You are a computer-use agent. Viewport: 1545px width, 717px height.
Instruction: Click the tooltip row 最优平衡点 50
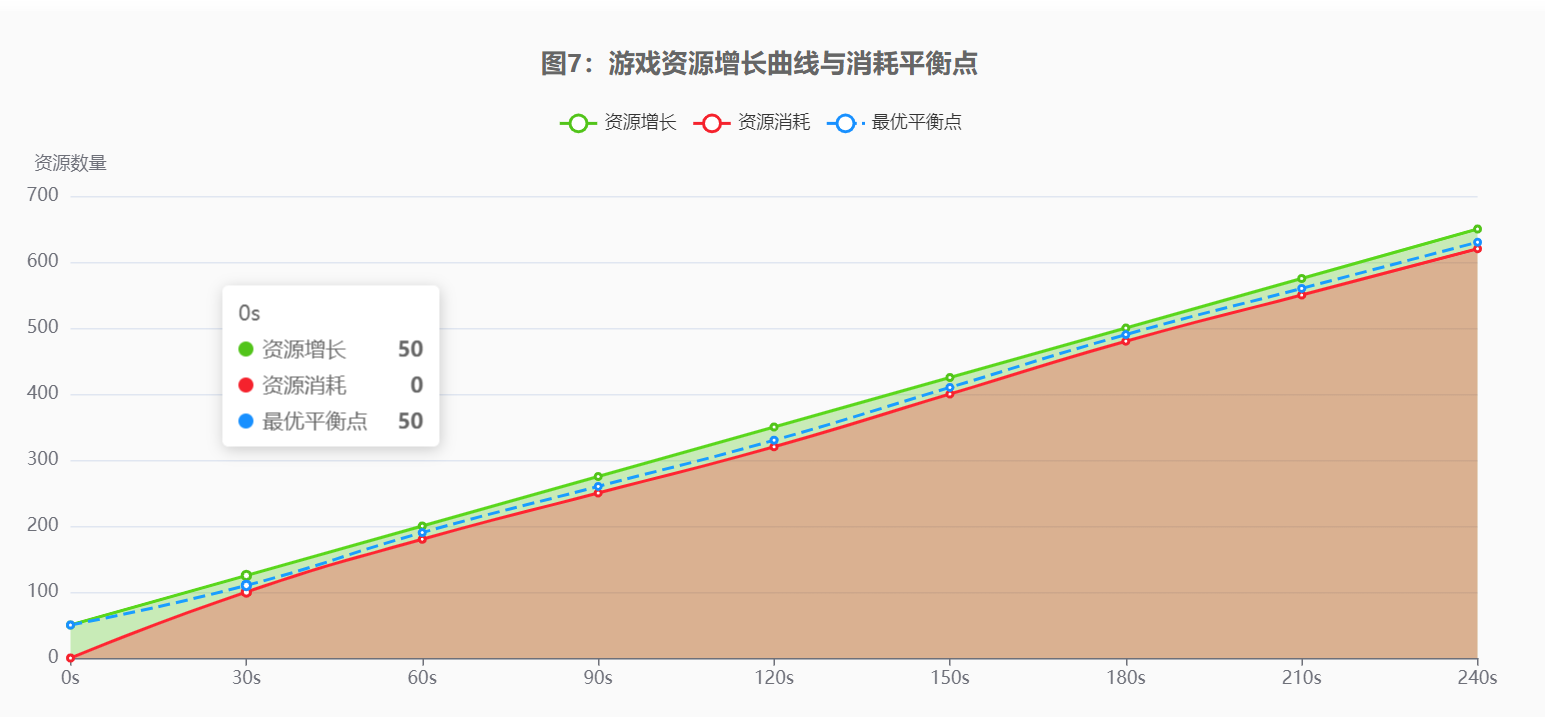(x=331, y=421)
